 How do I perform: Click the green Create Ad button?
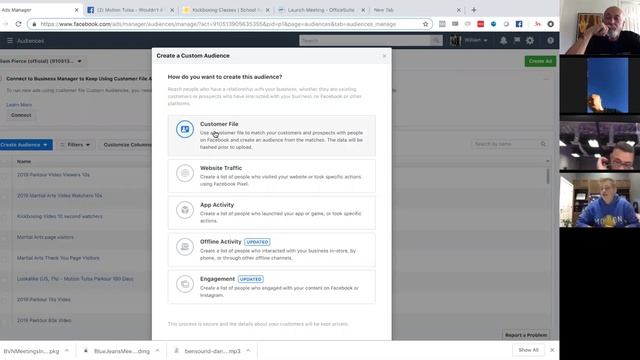[x=540, y=61]
